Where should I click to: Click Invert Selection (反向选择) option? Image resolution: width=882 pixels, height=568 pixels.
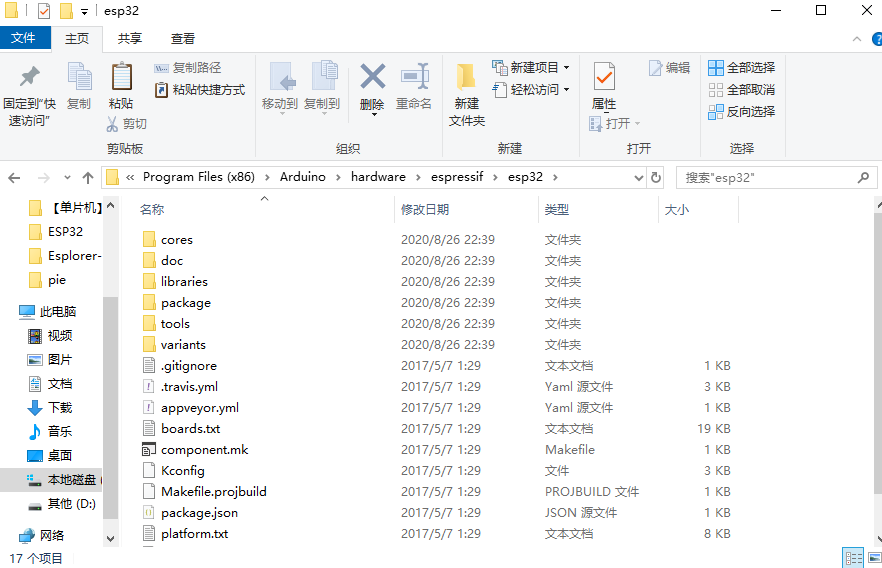coord(742,112)
